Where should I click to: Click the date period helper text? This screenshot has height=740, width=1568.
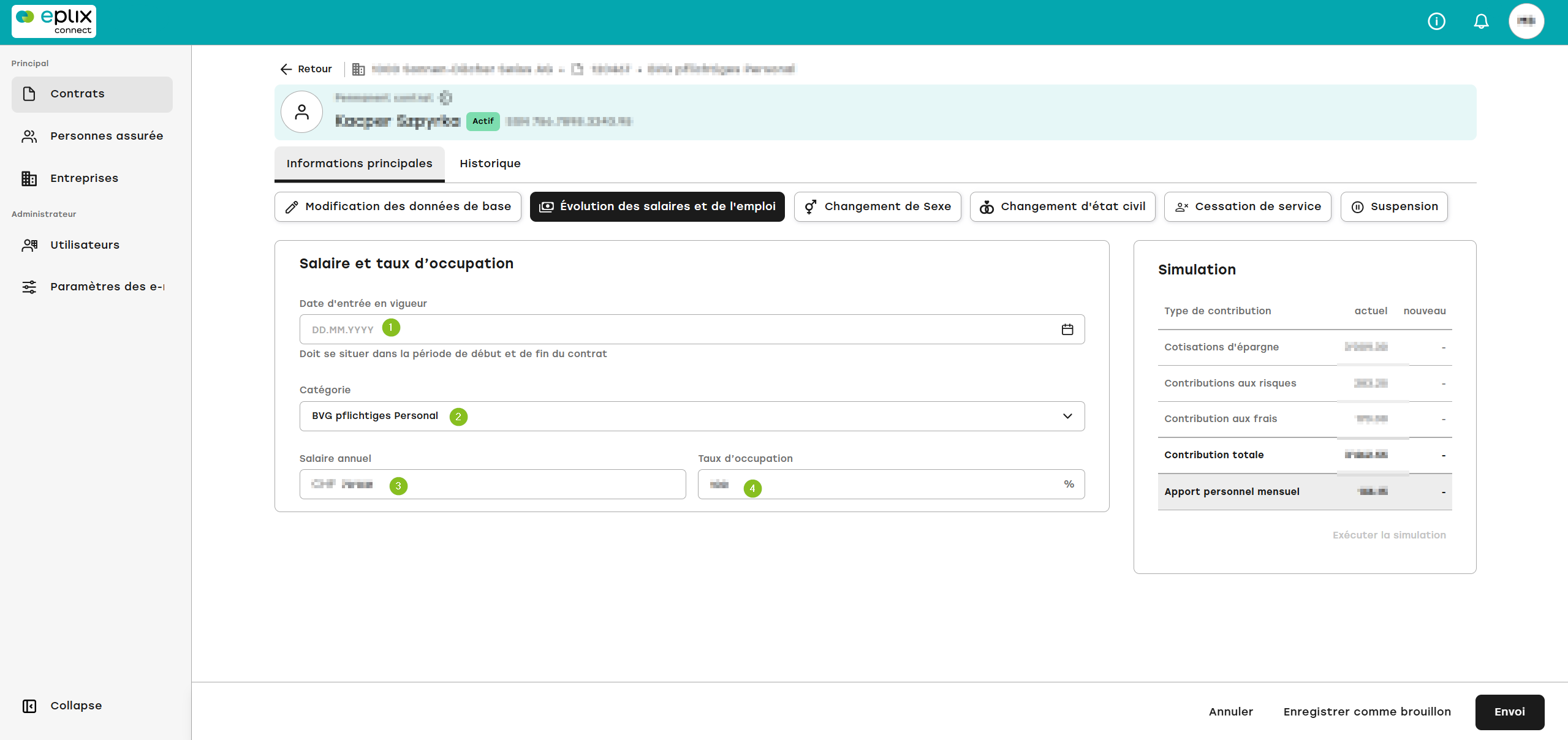tap(453, 354)
